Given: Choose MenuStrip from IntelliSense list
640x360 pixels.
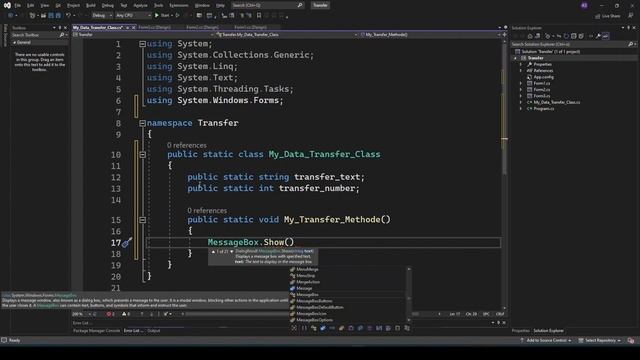Looking at the screenshot, I should tap(305, 276).
